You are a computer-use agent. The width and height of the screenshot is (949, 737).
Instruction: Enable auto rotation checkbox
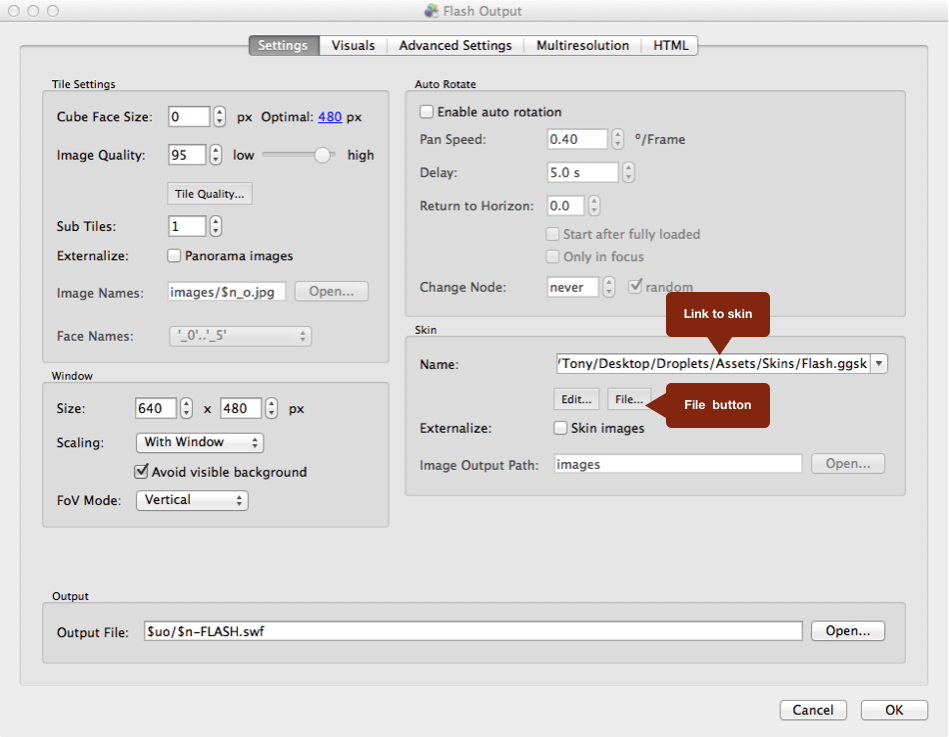(427, 112)
